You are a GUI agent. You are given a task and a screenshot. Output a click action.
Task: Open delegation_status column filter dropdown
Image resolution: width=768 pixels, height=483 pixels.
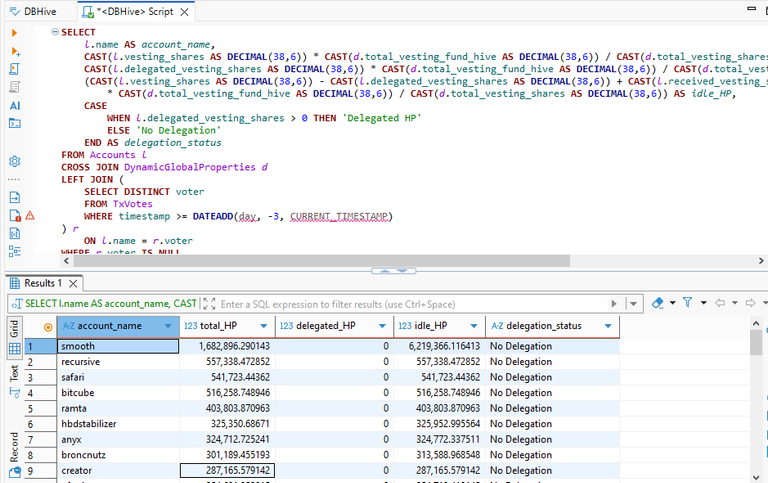coord(608,326)
